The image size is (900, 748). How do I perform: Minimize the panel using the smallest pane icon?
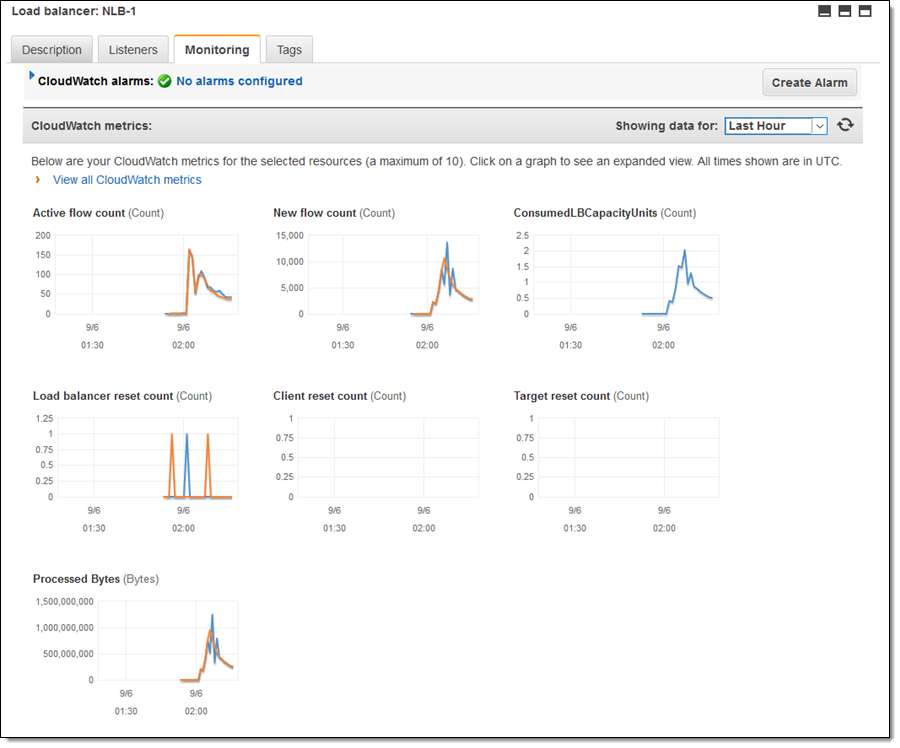(825, 11)
